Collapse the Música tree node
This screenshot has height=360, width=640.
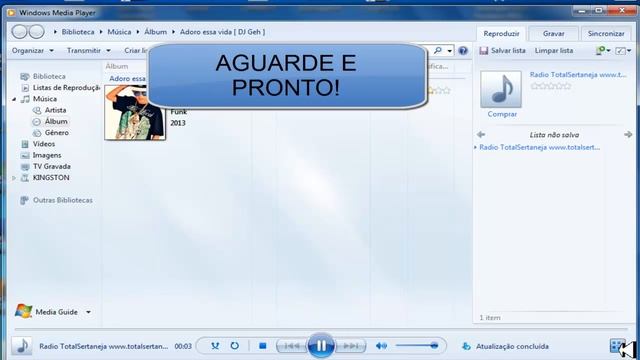14,99
